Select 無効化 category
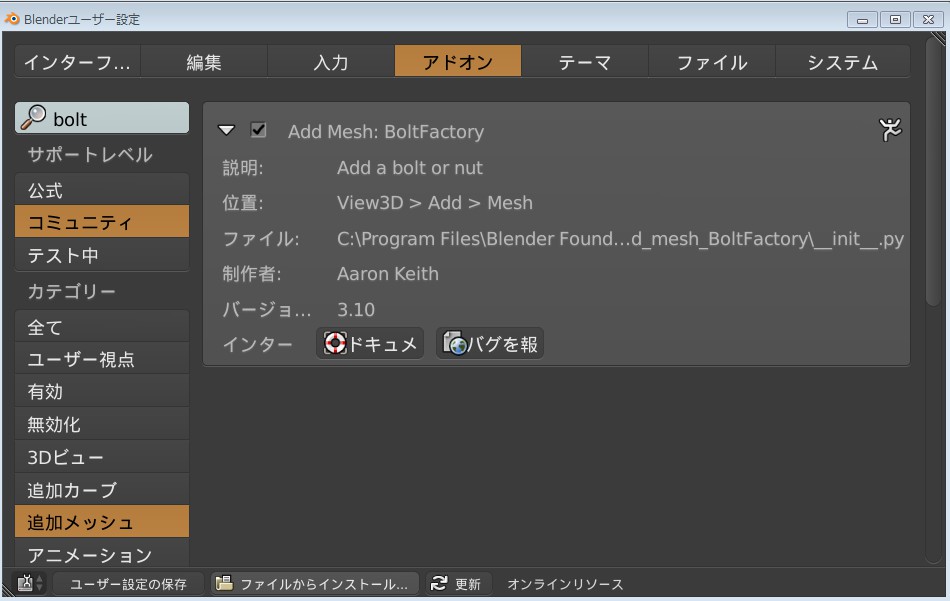The height and width of the screenshot is (601, 950). pos(102,423)
